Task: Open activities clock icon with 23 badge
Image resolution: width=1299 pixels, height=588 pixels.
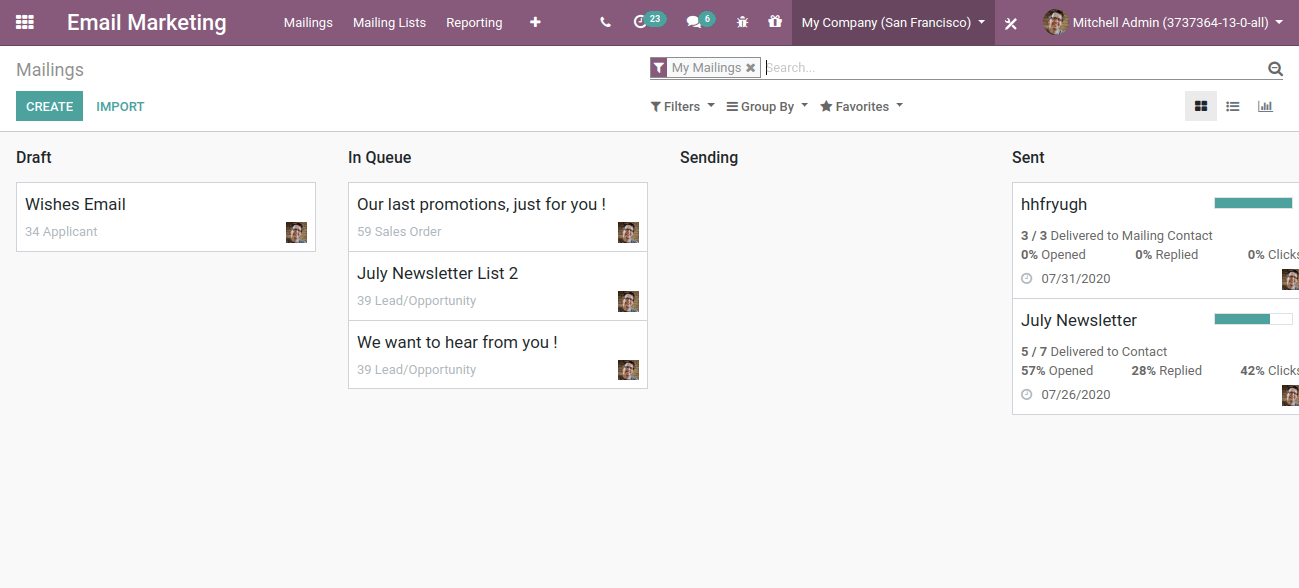Action: pyautogui.click(x=649, y=21)
